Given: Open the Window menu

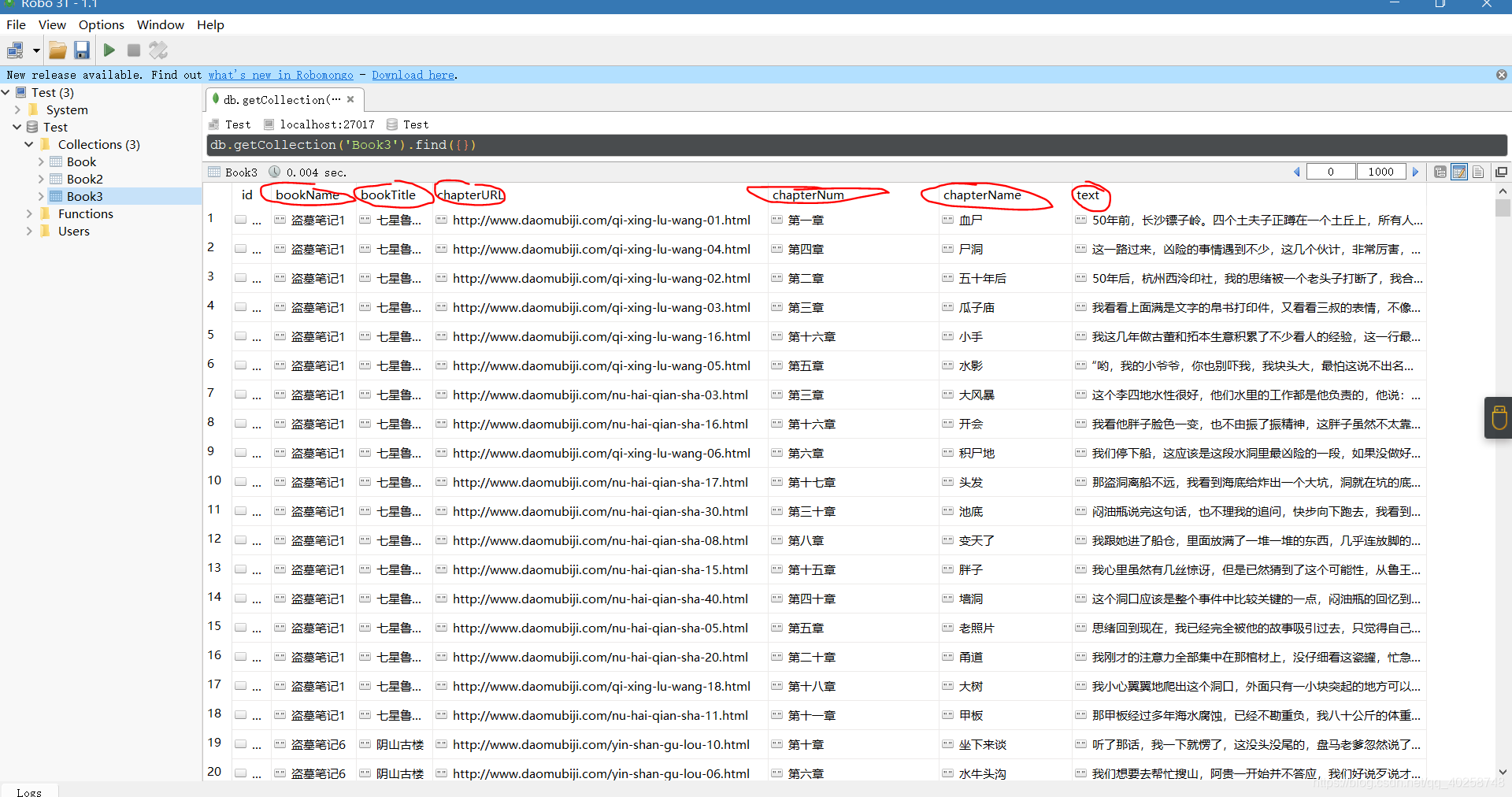Looking at the screenshot, I should [x=160, y=24].
